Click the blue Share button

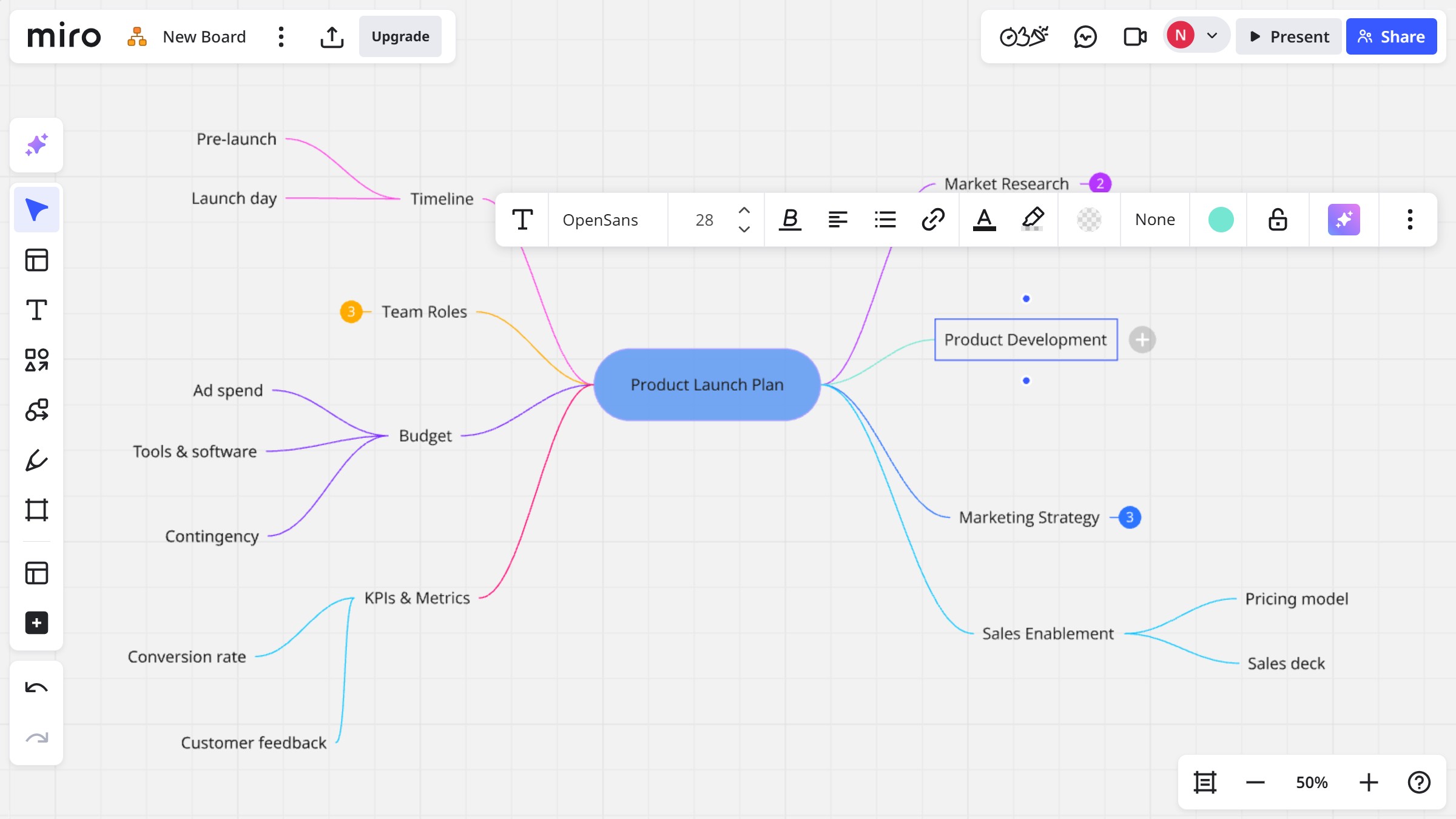[1391, 37]
